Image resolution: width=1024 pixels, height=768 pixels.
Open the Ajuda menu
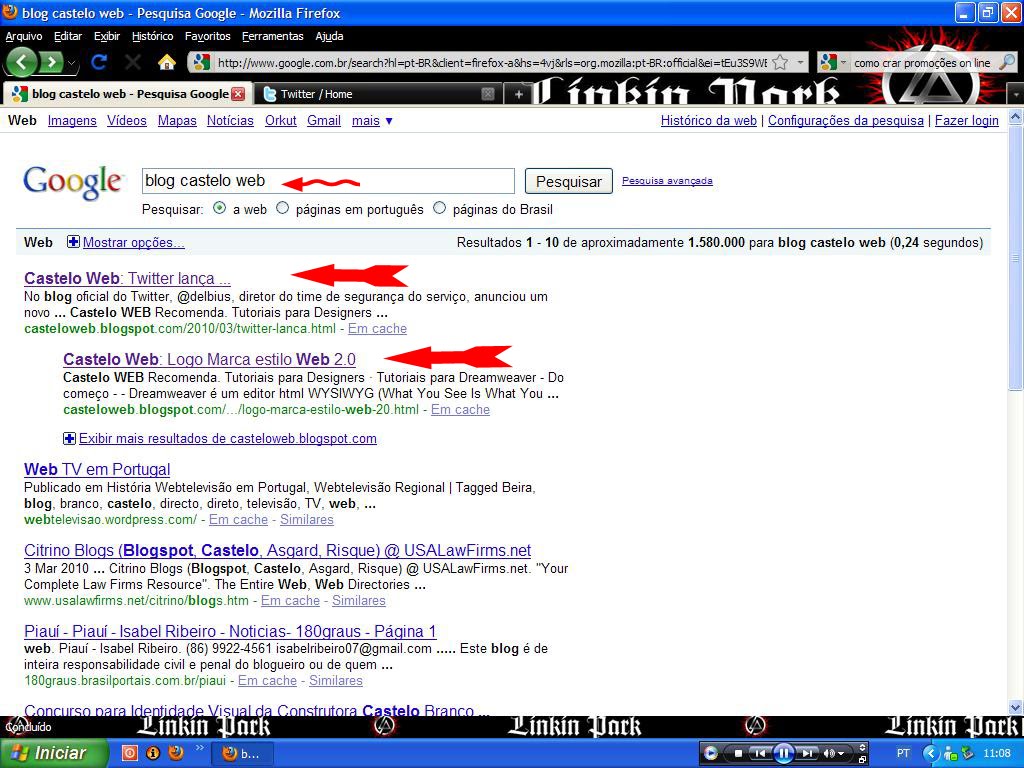329,37
